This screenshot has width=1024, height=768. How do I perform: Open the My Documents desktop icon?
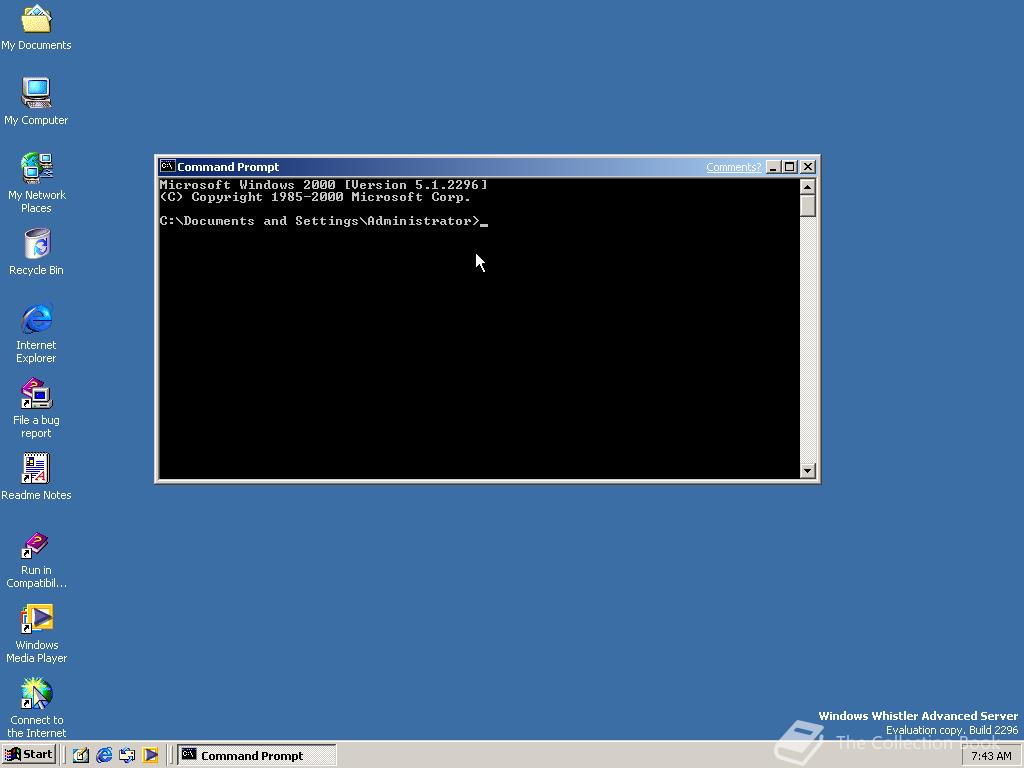tap(36, 27)
